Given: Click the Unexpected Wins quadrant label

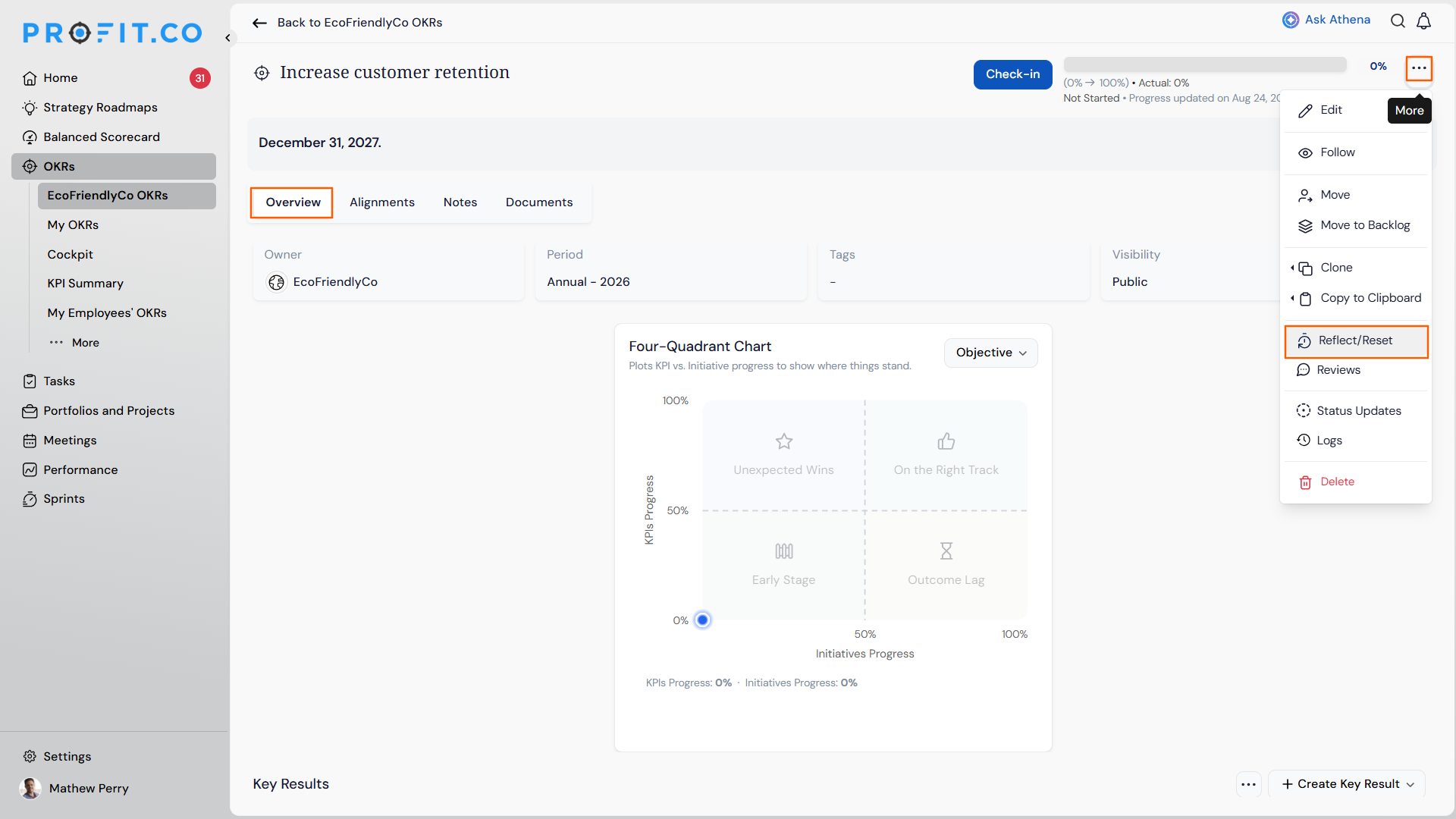Looking at the screenshot, I should tap(783, 470).
